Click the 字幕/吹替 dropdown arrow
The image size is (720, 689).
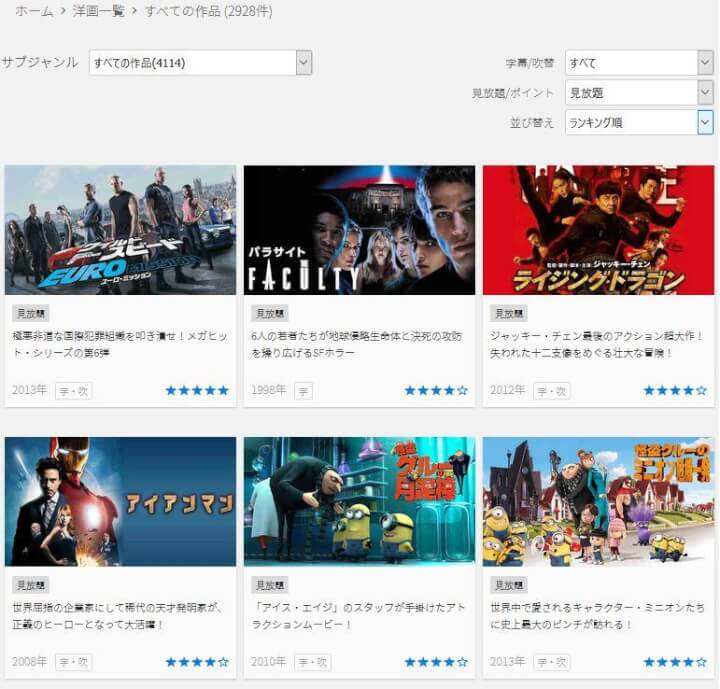(x=705, y=62)
